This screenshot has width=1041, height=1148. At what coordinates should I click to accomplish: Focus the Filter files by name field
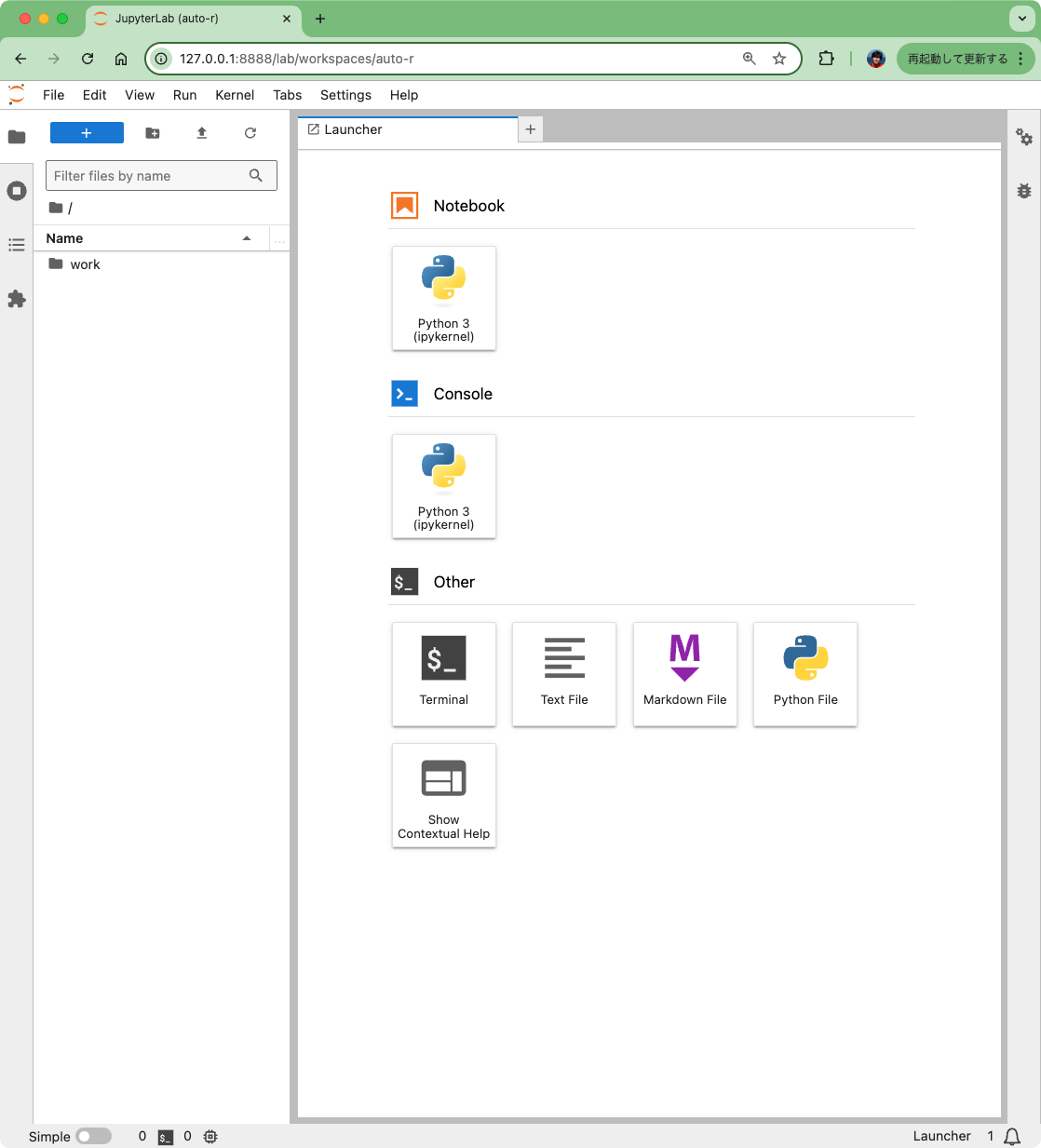pyautogui.click(x=161, y=176)
